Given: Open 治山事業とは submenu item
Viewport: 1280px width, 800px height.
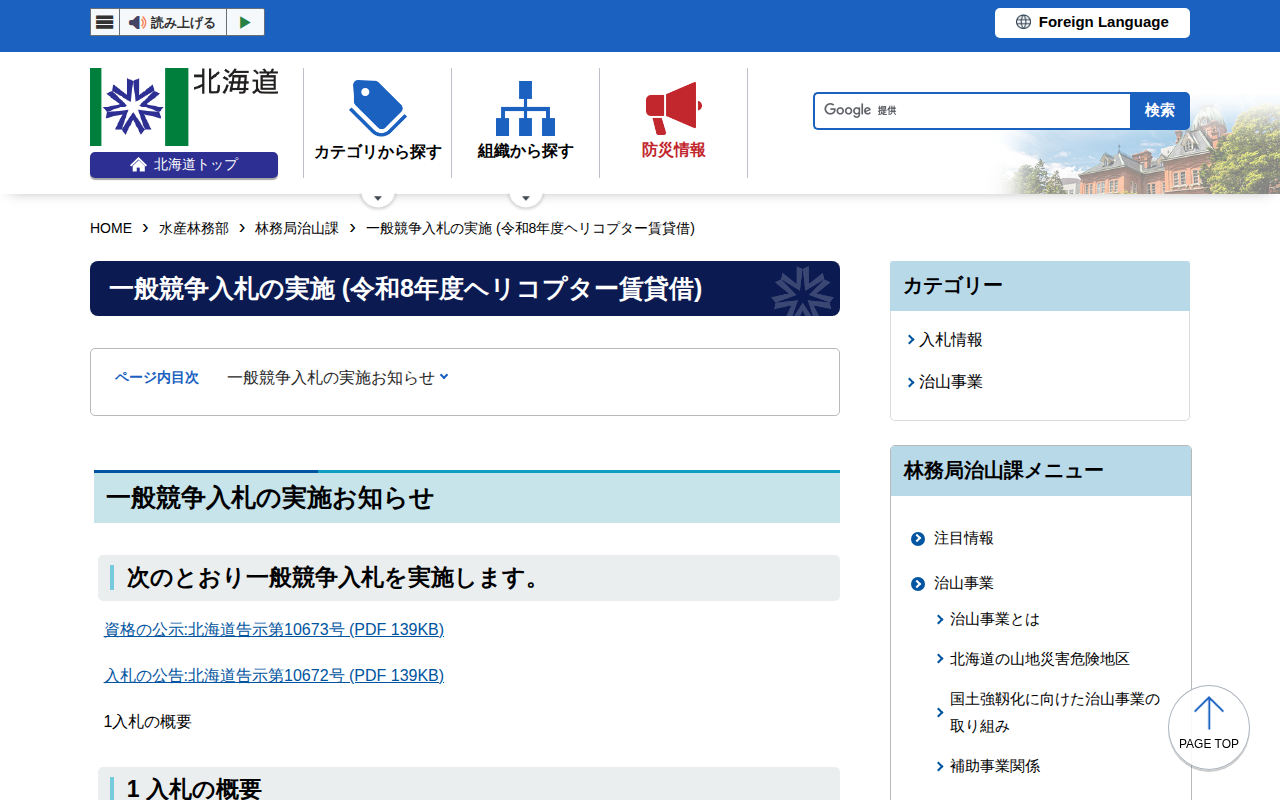Looking at the screenshot, I should (x=995, y=619).
